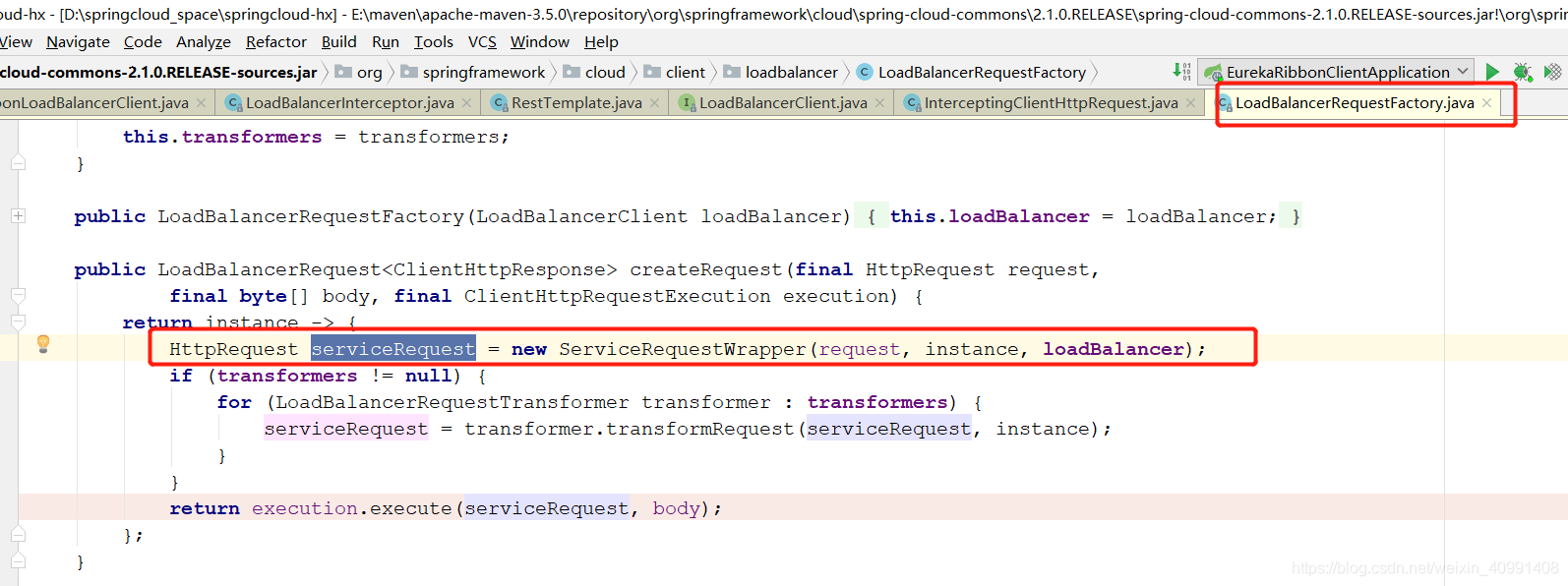Click transformer.transformRequest call
The height and width of the screenshot is (586, 1568).
click(x=629, y=429)
